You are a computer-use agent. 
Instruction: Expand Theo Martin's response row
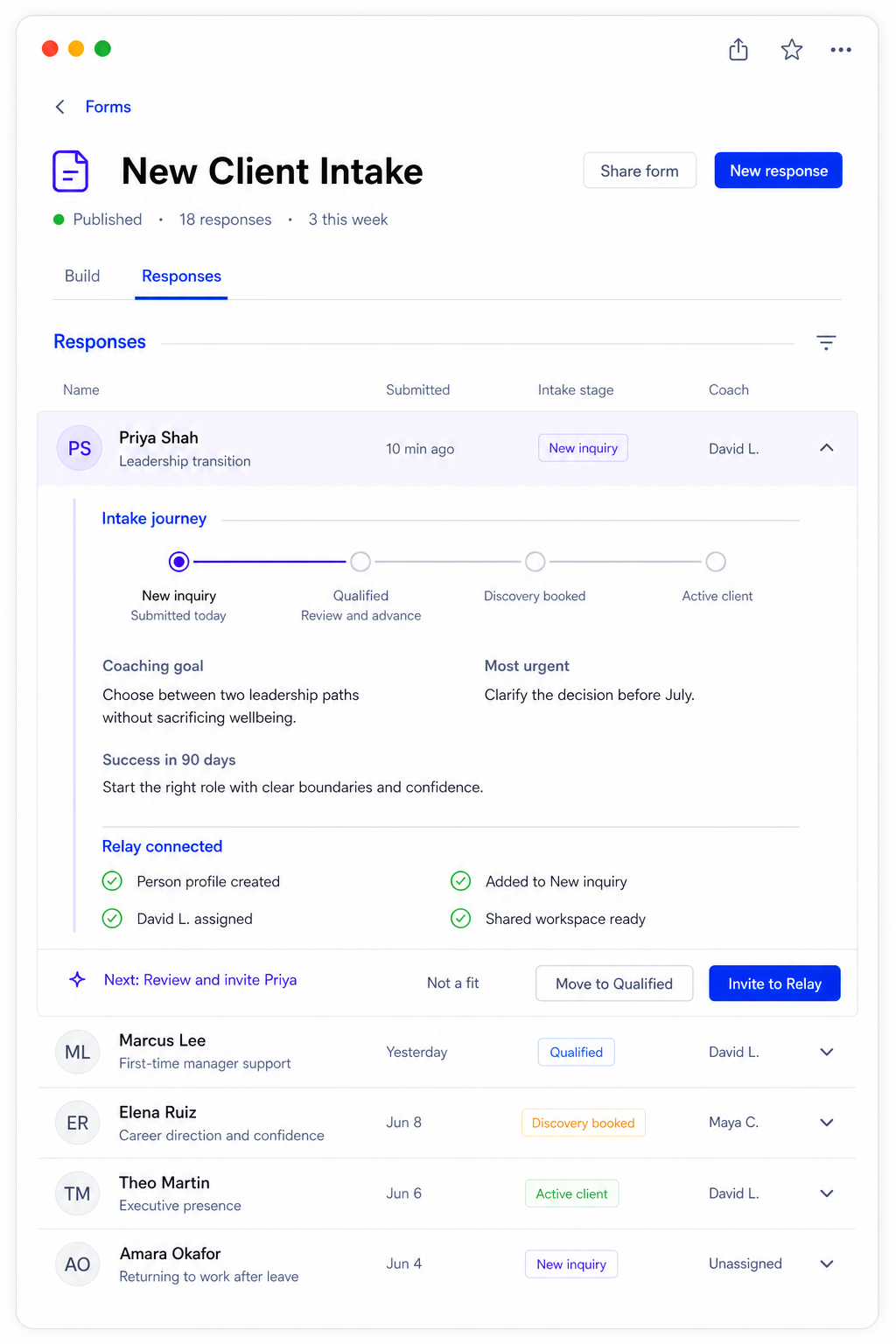point(827,1193)
